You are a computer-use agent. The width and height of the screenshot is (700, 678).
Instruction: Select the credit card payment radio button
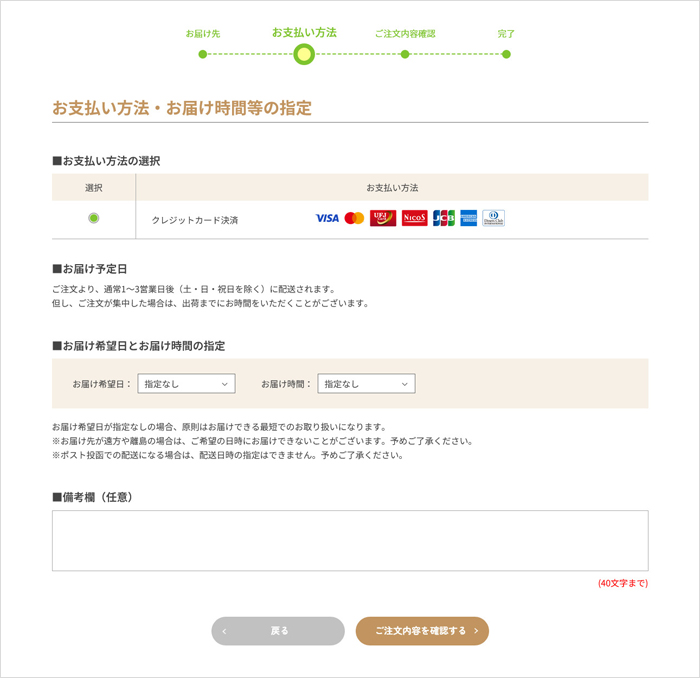[94, 218]
